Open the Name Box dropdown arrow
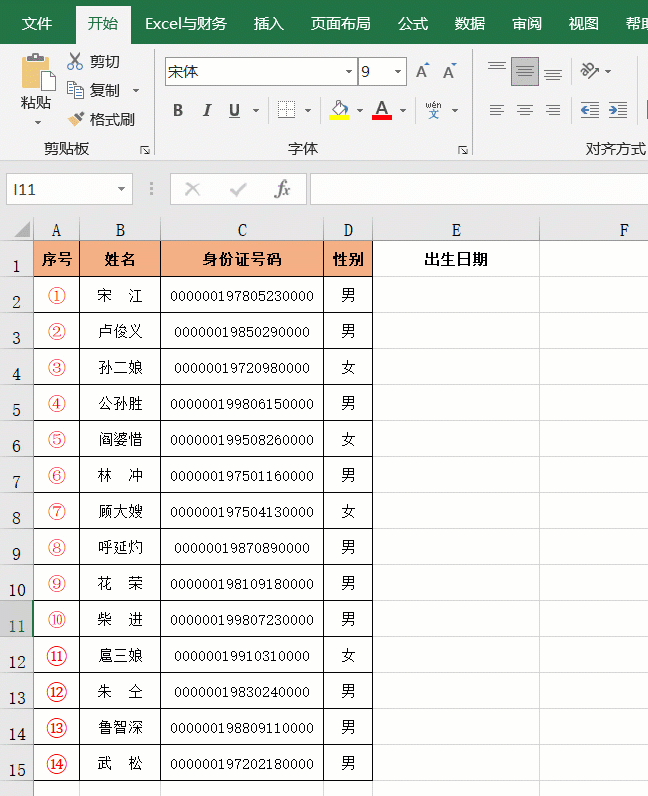 coord(121,189)
